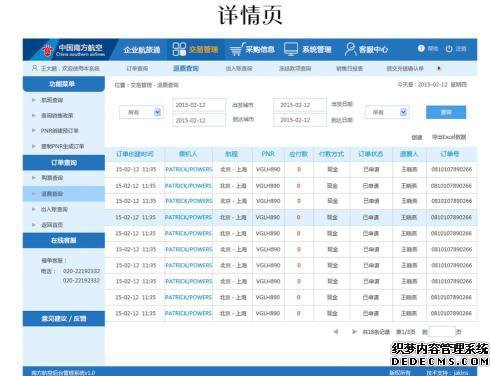
Task: Open the 交易管理 grid icon
Action: pyautogui.click(x=179, y=49)
